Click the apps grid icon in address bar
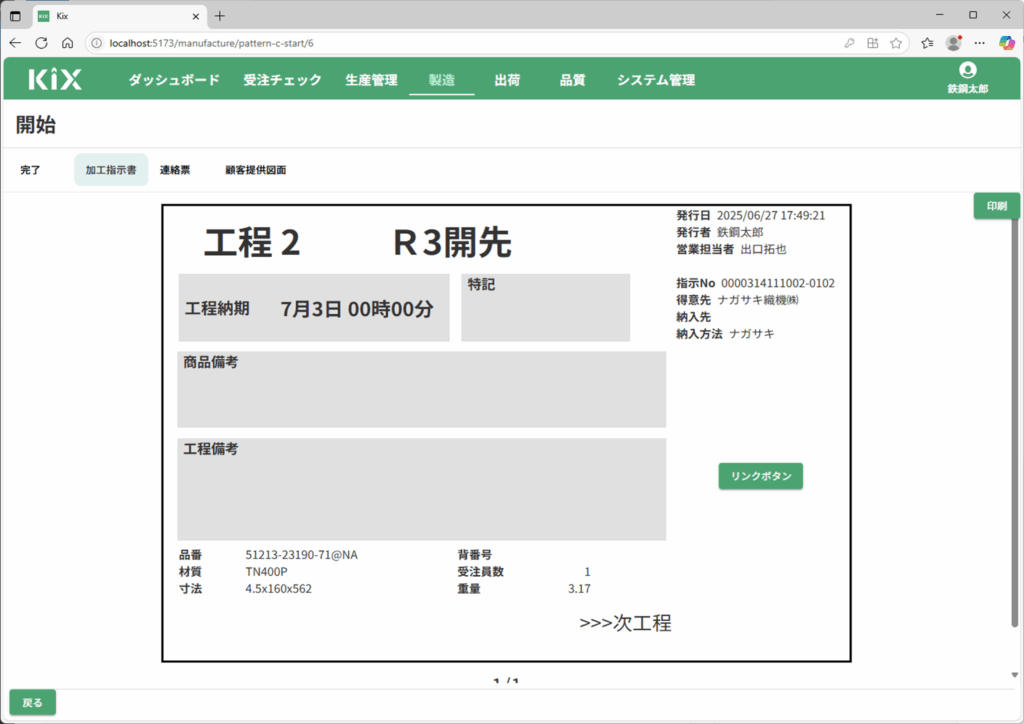 tap(872, 43)
